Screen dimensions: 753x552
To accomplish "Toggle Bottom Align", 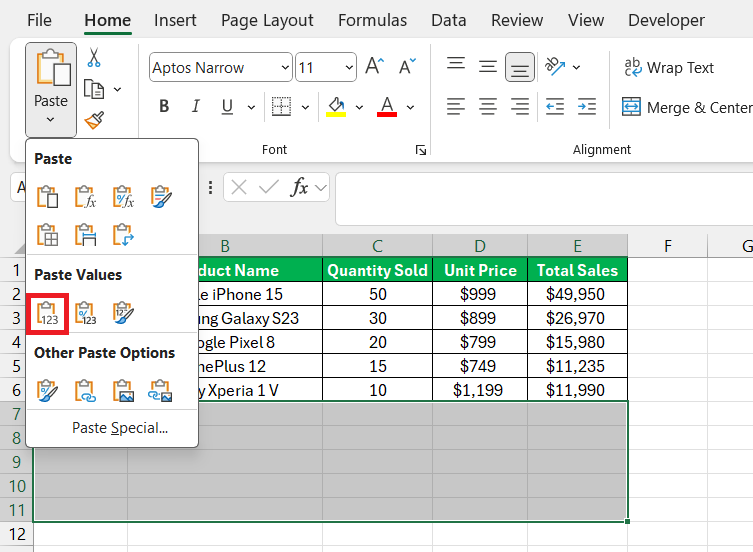I will [520, 67].
